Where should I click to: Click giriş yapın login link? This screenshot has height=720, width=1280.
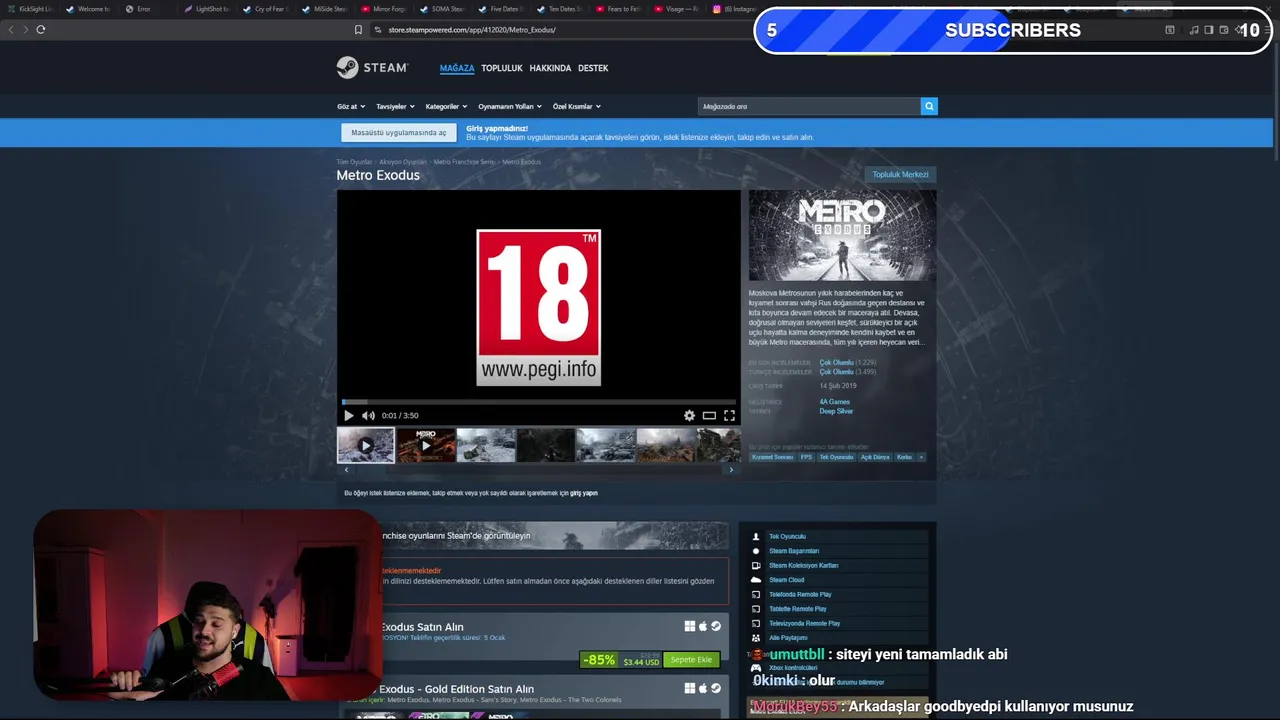(x=584, y=493)
